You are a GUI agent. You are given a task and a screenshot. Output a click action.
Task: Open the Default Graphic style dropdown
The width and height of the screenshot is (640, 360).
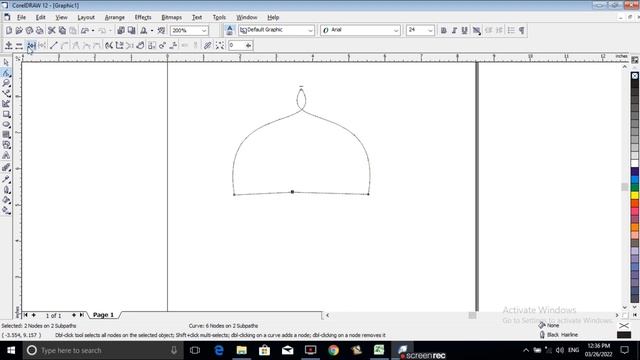click(310, 31)
